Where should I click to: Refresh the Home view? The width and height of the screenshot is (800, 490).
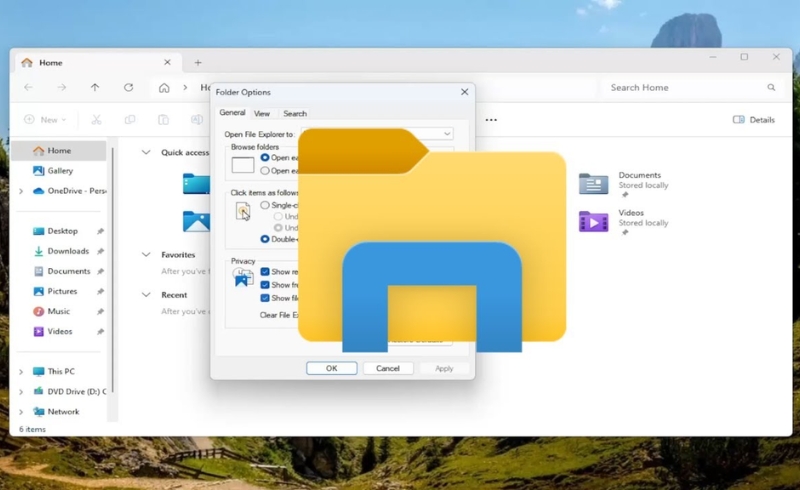click(x=129, y=87)
